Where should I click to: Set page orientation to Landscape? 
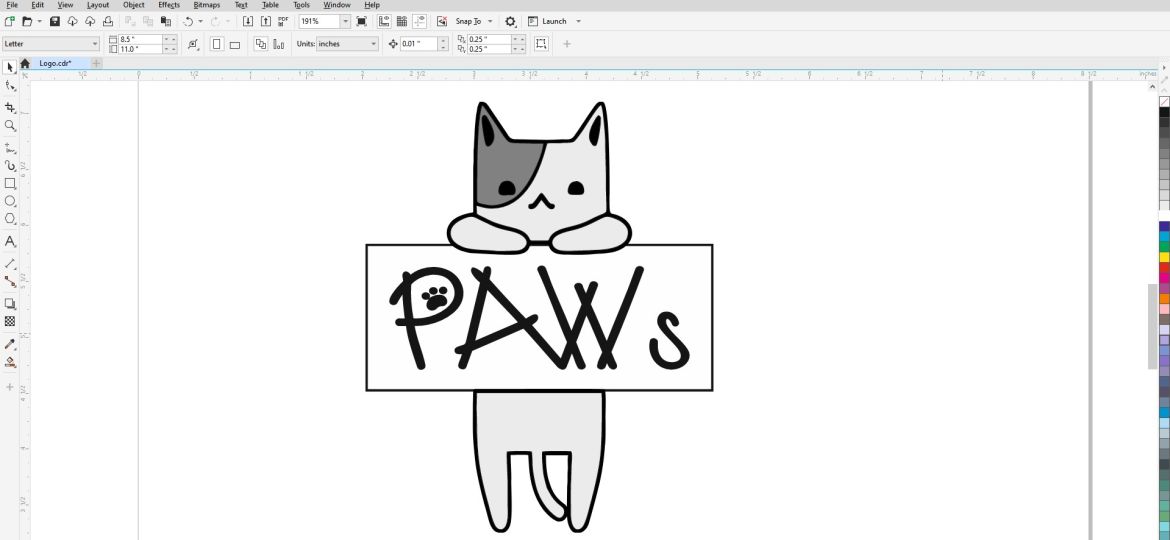(234, 44)
